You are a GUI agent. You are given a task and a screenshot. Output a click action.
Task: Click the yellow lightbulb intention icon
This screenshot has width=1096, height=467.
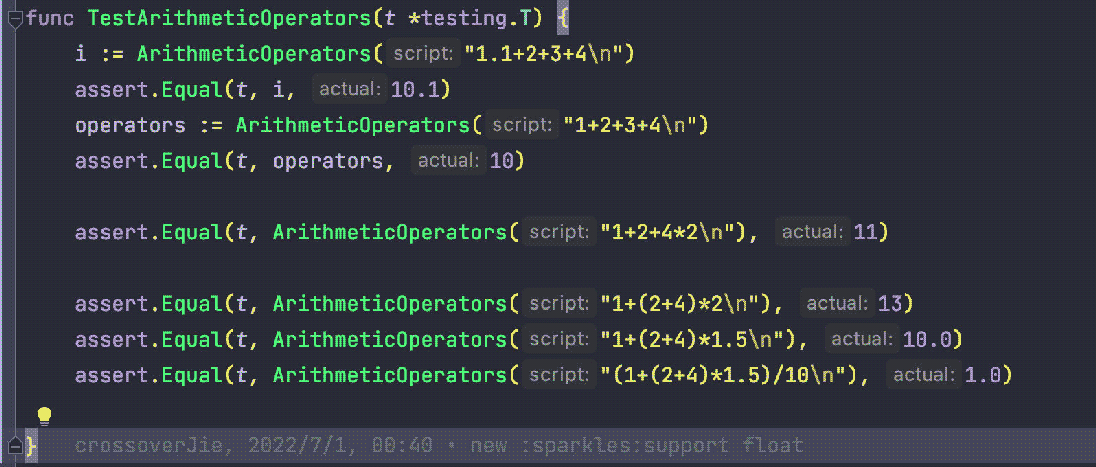(44, 415)
